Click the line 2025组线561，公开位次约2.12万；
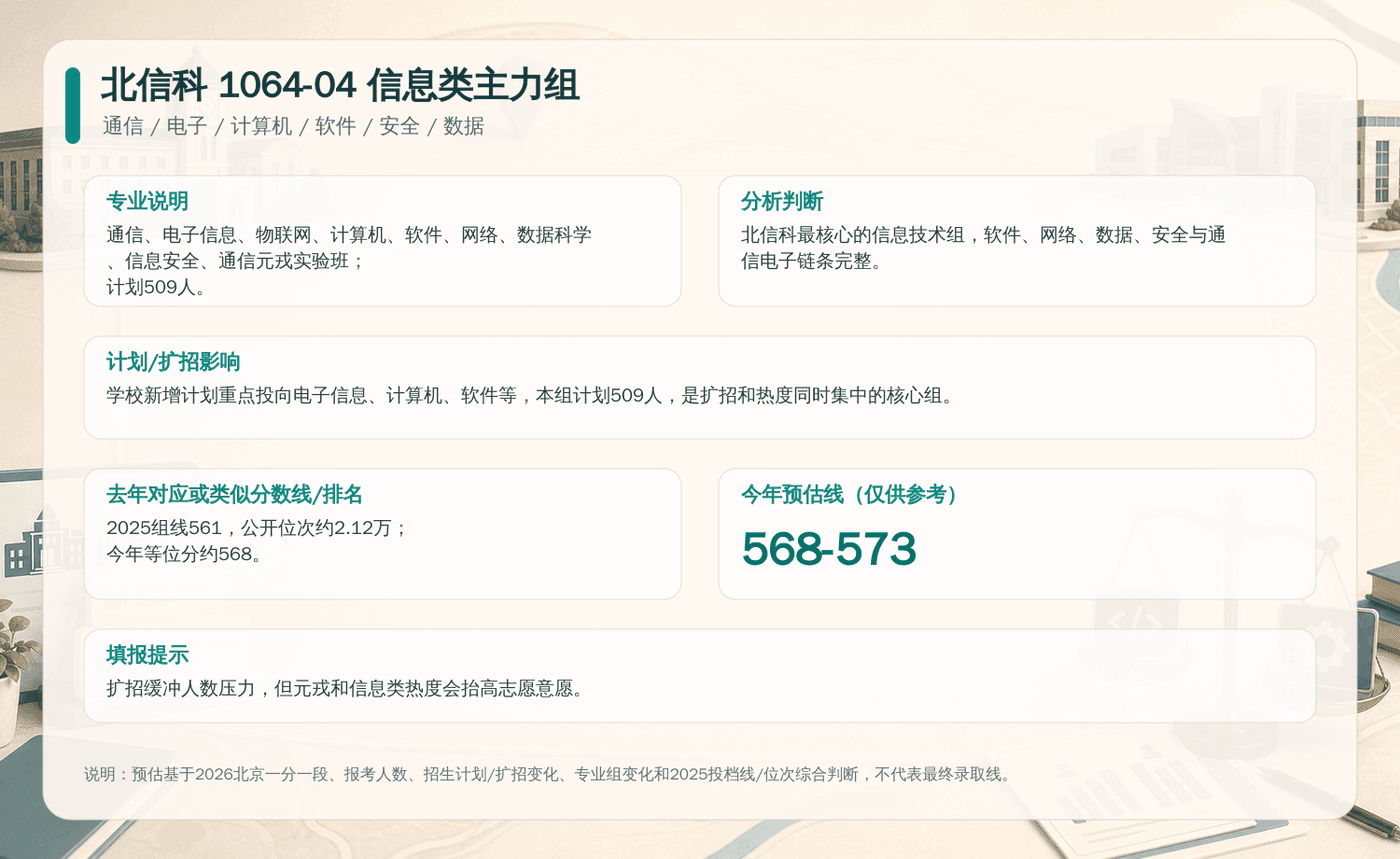 tap(257, 528)
